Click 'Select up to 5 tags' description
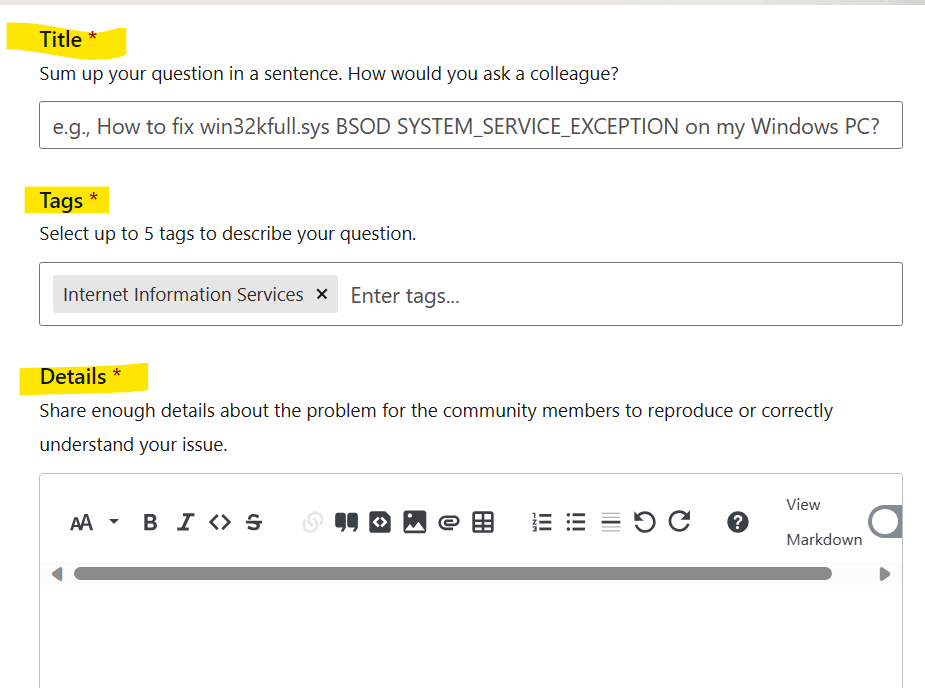The image size is (925, 688). 228,234
